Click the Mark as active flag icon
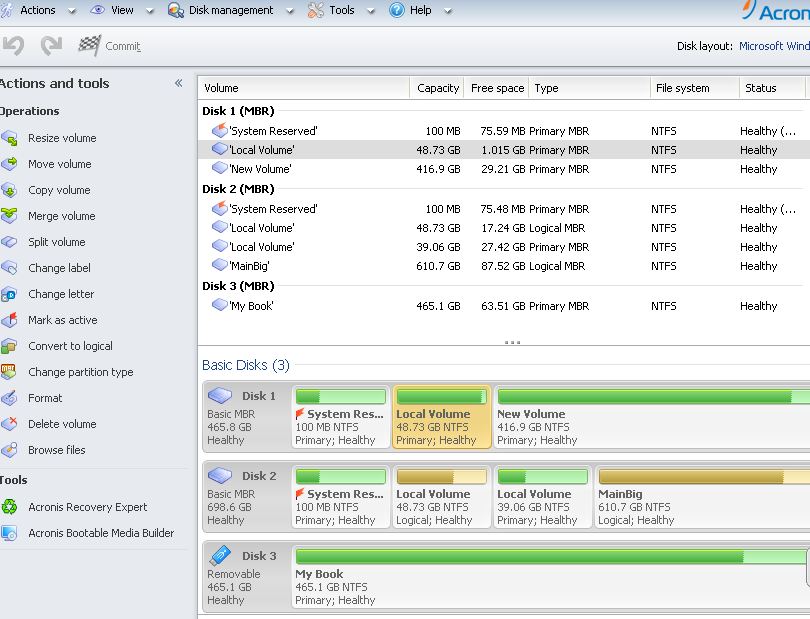Image resolution: width=810 pixels, height=619 pixels. coord(9,320)
